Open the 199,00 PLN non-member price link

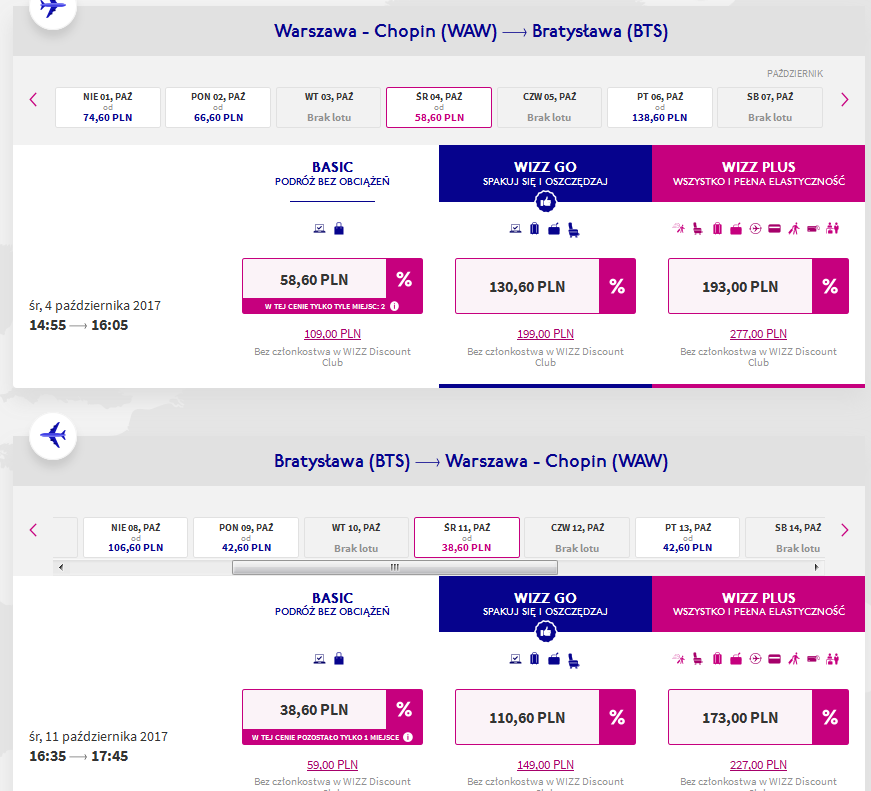(545, 334)
